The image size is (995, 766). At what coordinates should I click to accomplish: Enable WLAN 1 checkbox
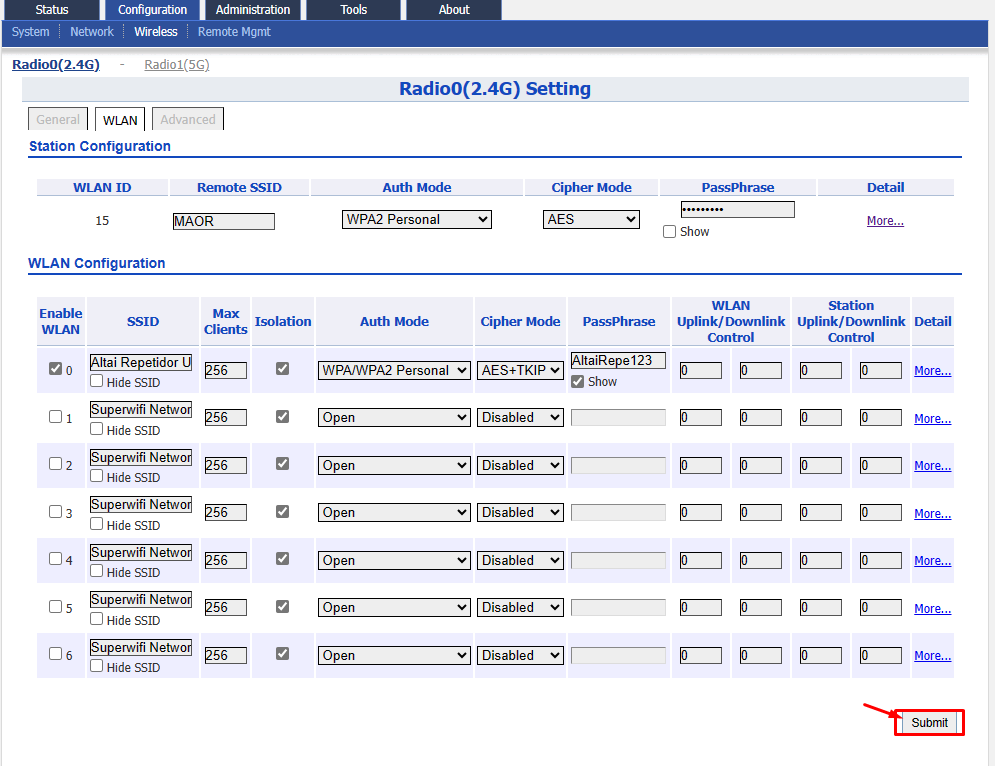click(55, 416)
